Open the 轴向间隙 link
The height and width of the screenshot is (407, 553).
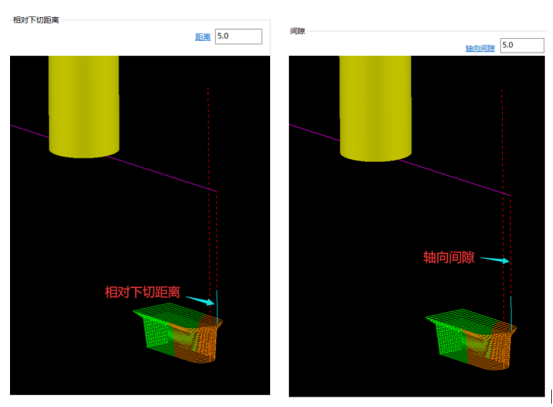click(x=480, y=48)
